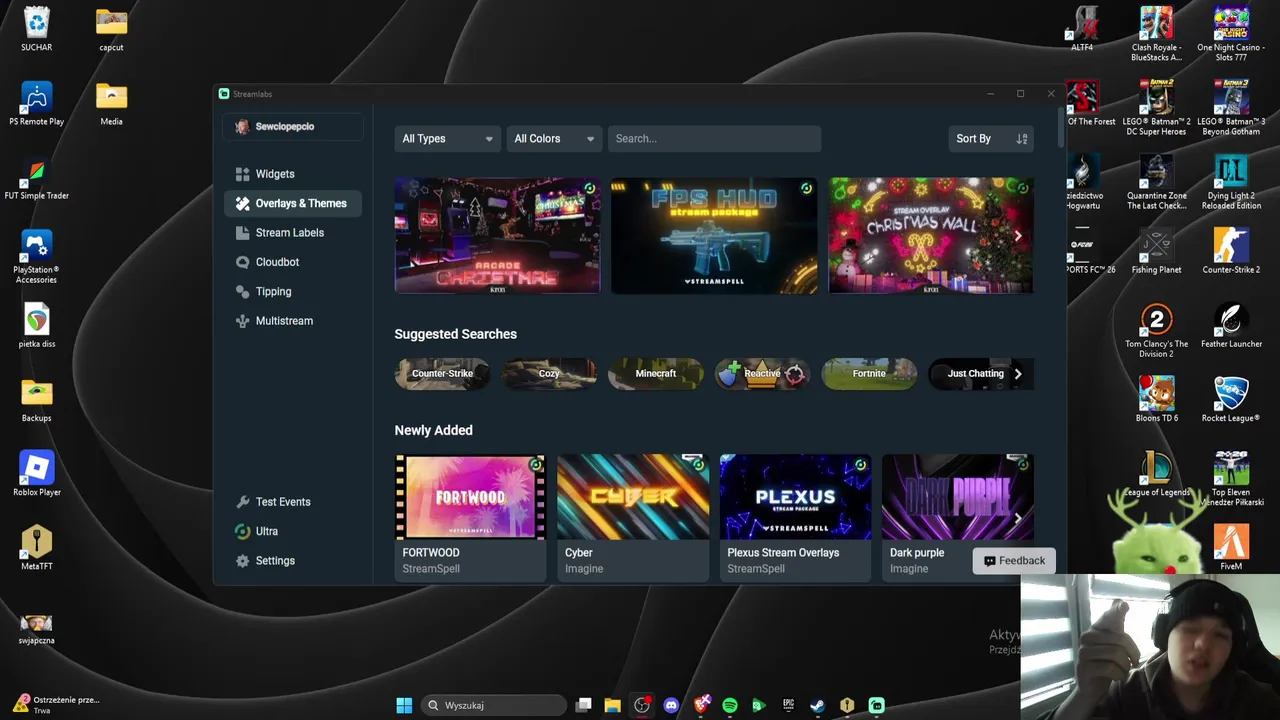Open Stream Labels in the sidebar
Screen dimensions: 1280x720
(292, 233)
